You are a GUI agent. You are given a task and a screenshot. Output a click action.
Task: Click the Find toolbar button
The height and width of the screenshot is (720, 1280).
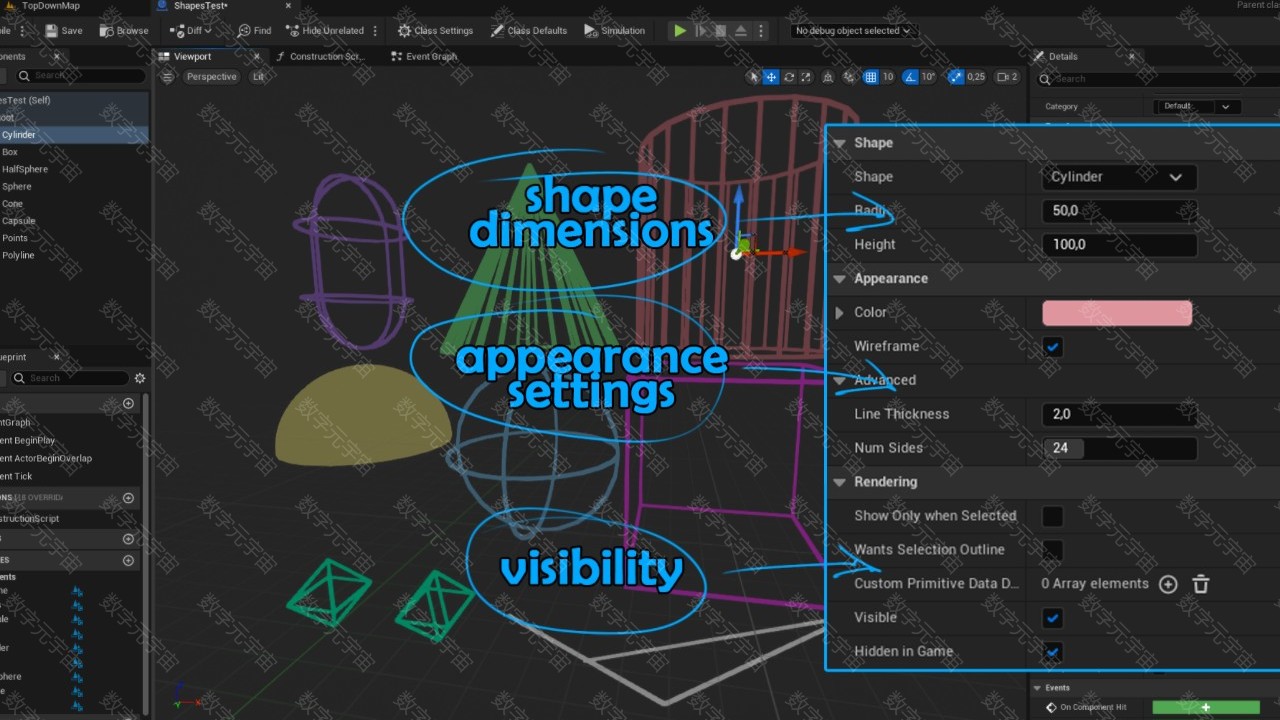point(254,31)
